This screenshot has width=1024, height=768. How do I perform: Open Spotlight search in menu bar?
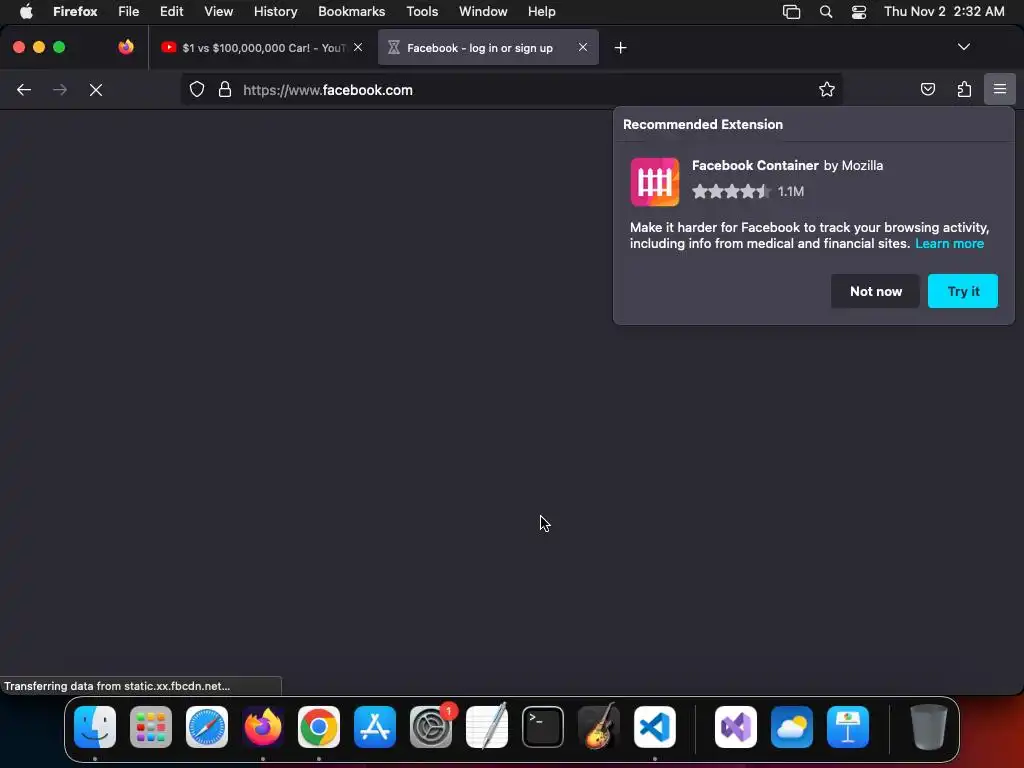pos(825,12)
